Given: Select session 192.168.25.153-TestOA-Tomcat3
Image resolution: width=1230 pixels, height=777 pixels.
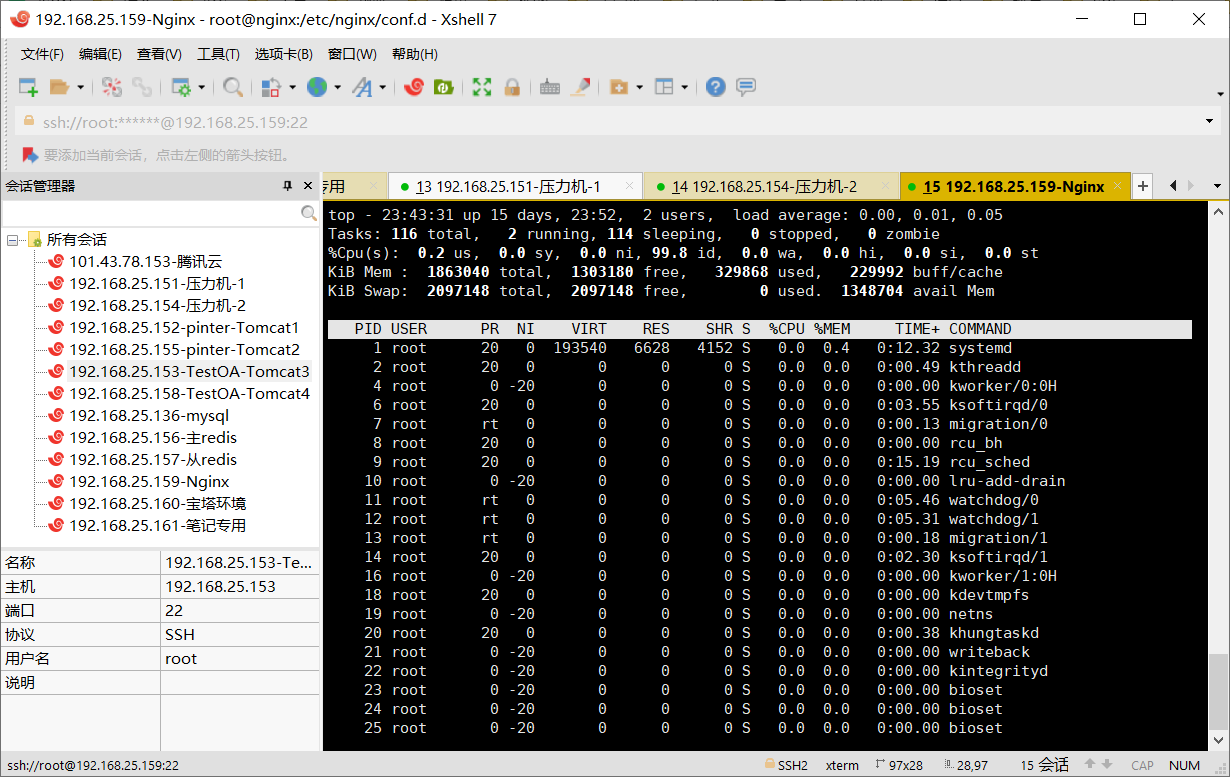Looking at the screenshot, I should 189,372.
